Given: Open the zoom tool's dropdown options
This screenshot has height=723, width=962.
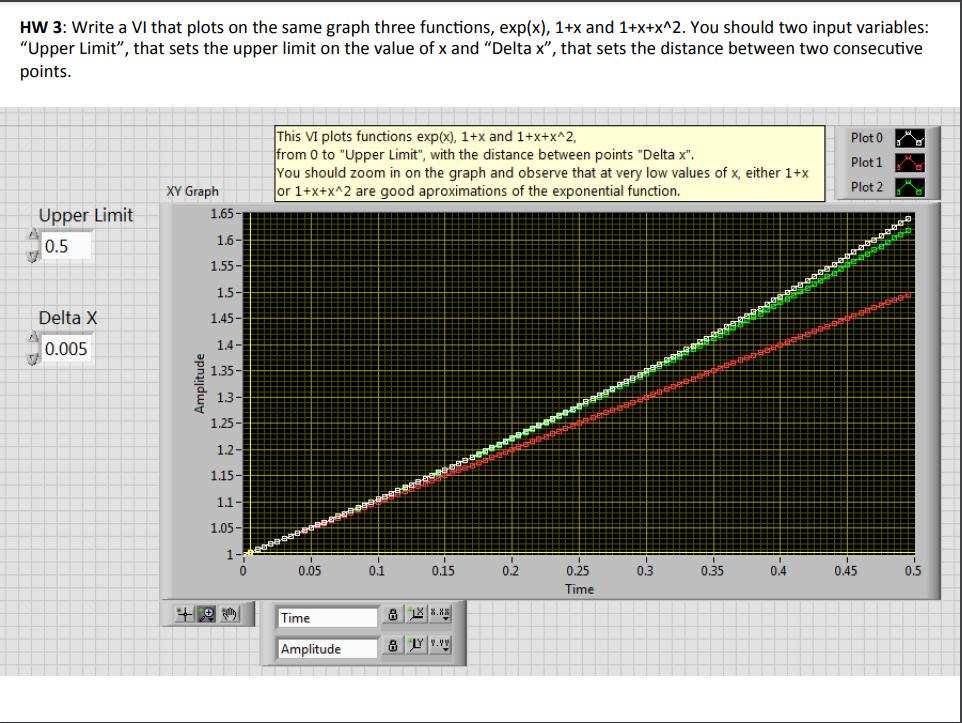Looking at the screenshot, I should pos(210,622).
